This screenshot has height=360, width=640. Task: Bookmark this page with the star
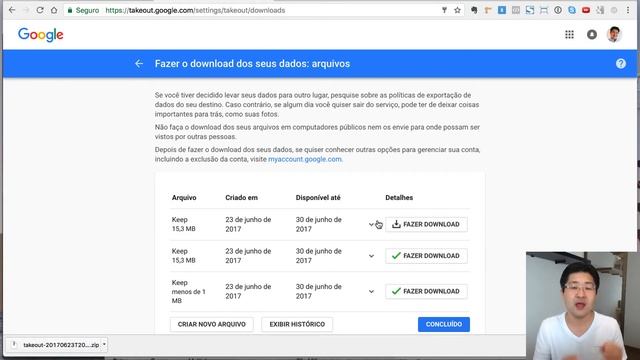point(457,10)
